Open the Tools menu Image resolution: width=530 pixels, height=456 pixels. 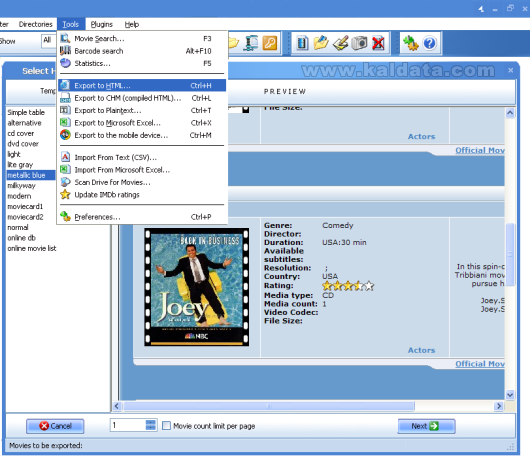click(x=71, y=24)
